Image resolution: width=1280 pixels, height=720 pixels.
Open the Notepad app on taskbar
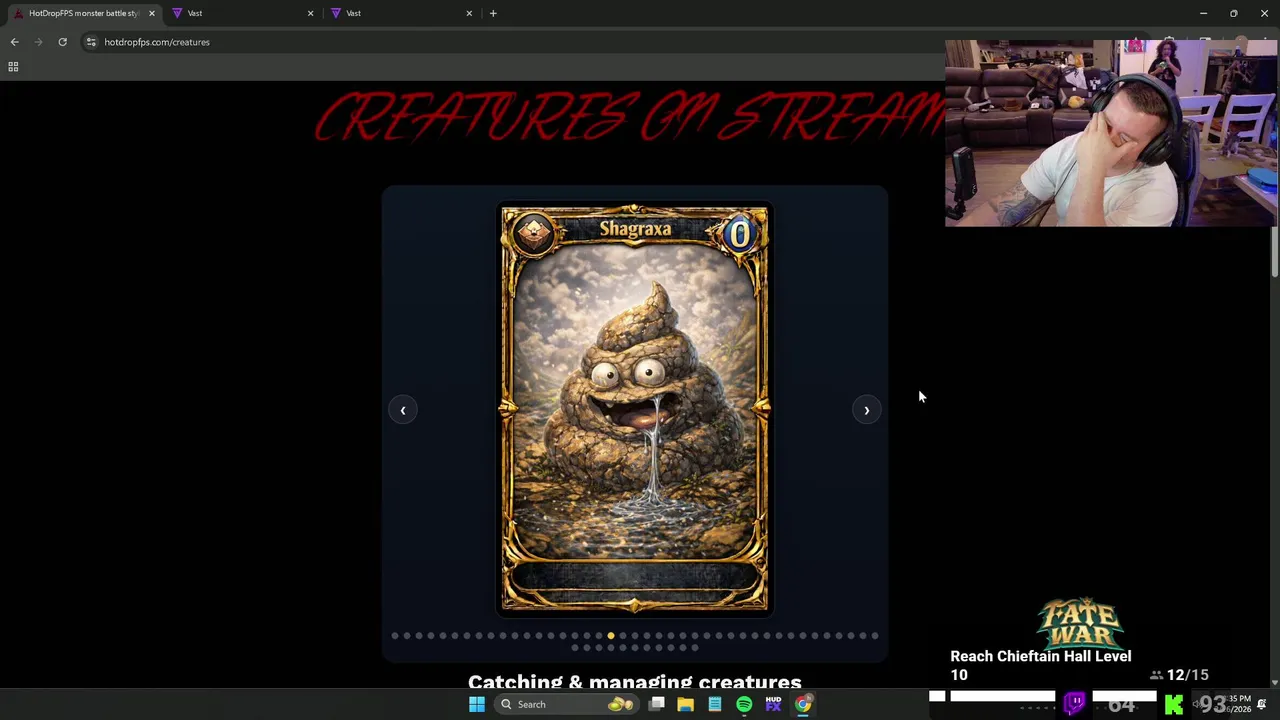coord(715,704)
